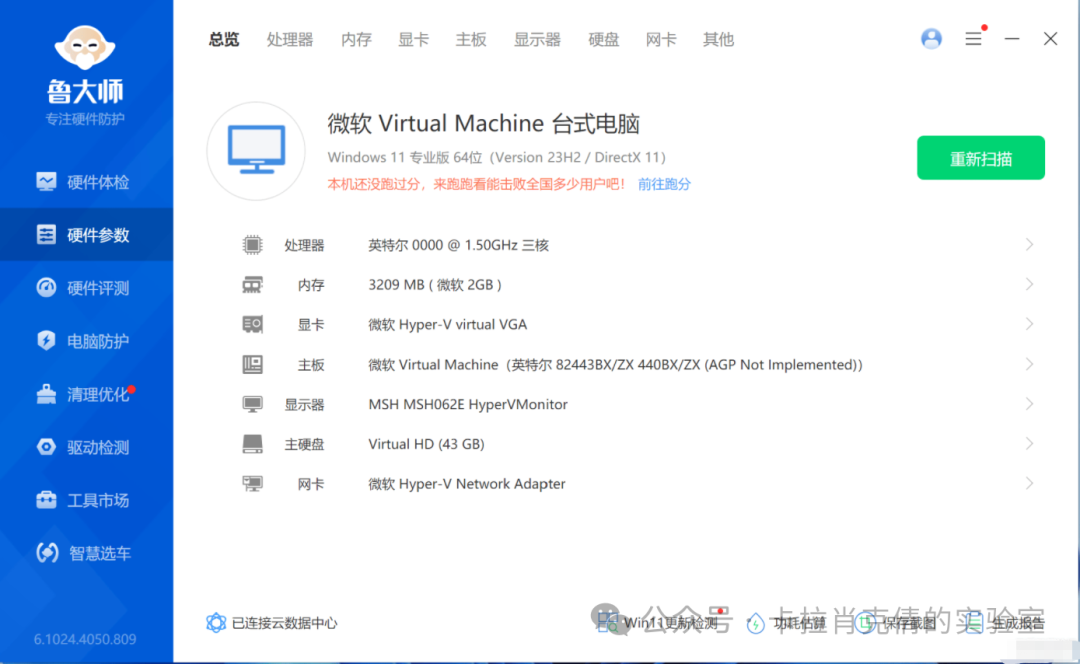The image size is (1080, 664).
Task: Expand the 网卡 row details arrow
Action: (1029, 484)
